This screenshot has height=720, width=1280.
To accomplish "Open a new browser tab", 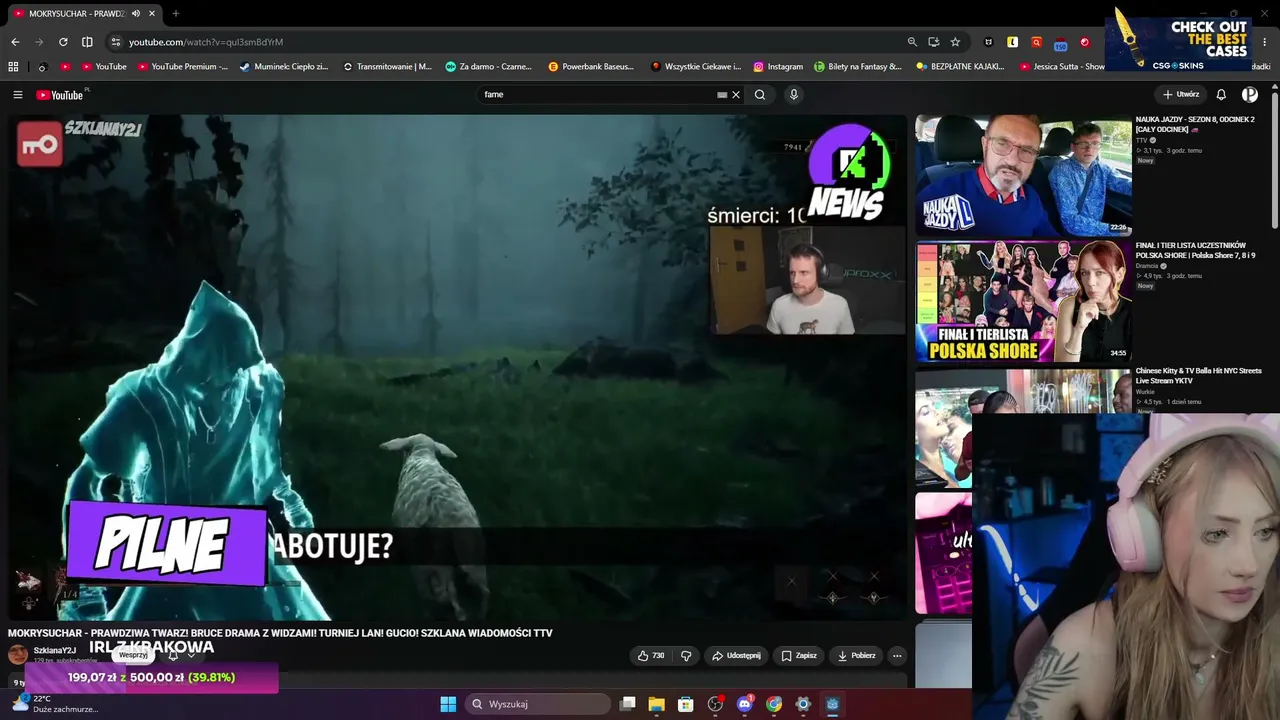I will pyautogui.click(x=175, y=14).
